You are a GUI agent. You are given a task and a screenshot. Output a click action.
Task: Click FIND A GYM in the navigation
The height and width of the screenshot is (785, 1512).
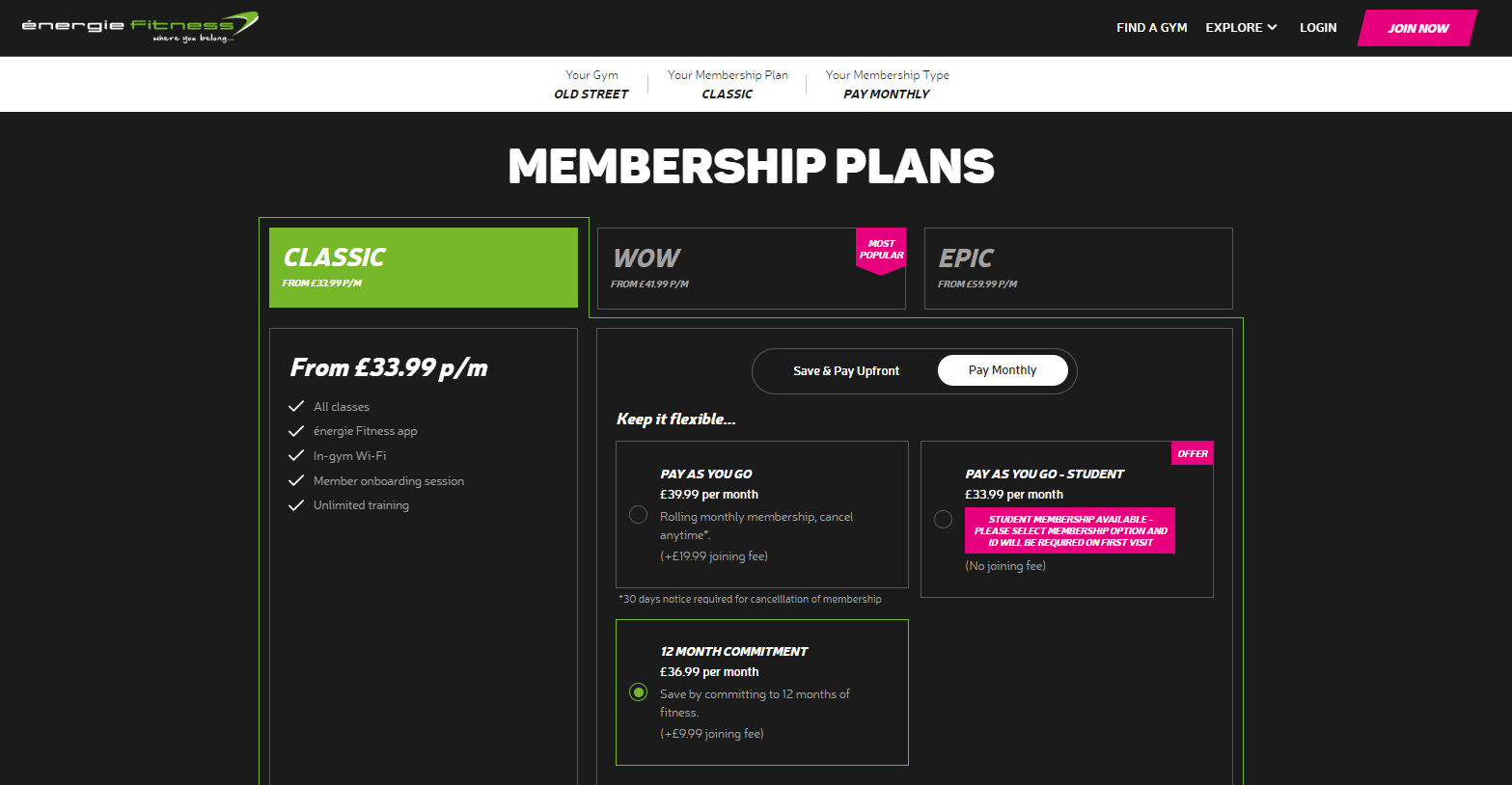(x=1151, y=27)
